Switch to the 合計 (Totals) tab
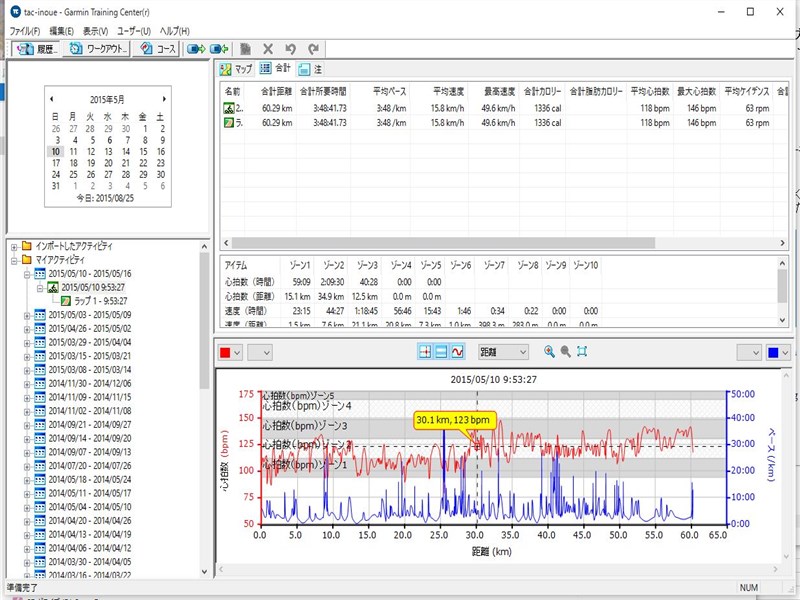 [275, 68]
